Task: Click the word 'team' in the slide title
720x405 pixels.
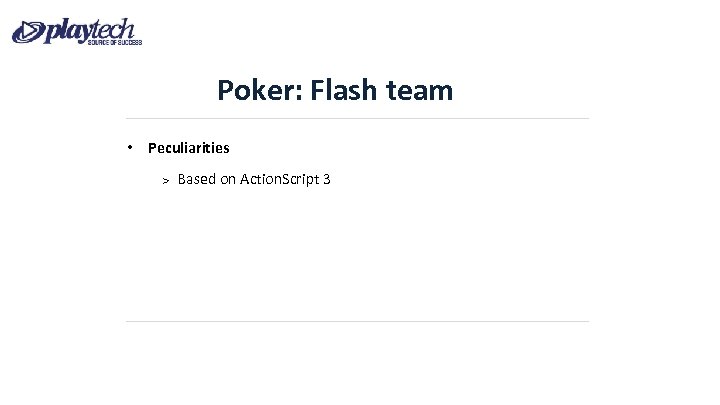Action: [422, 92]
